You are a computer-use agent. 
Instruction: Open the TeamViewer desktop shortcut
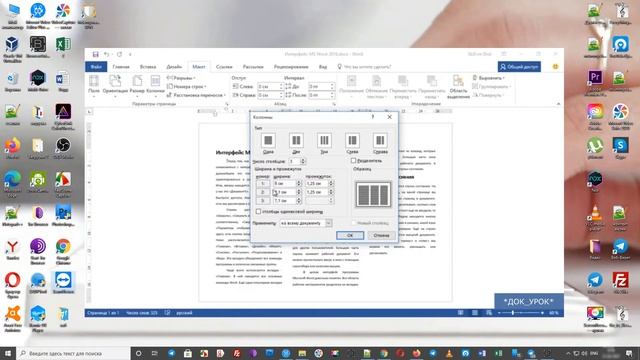(x=63, y=282)
